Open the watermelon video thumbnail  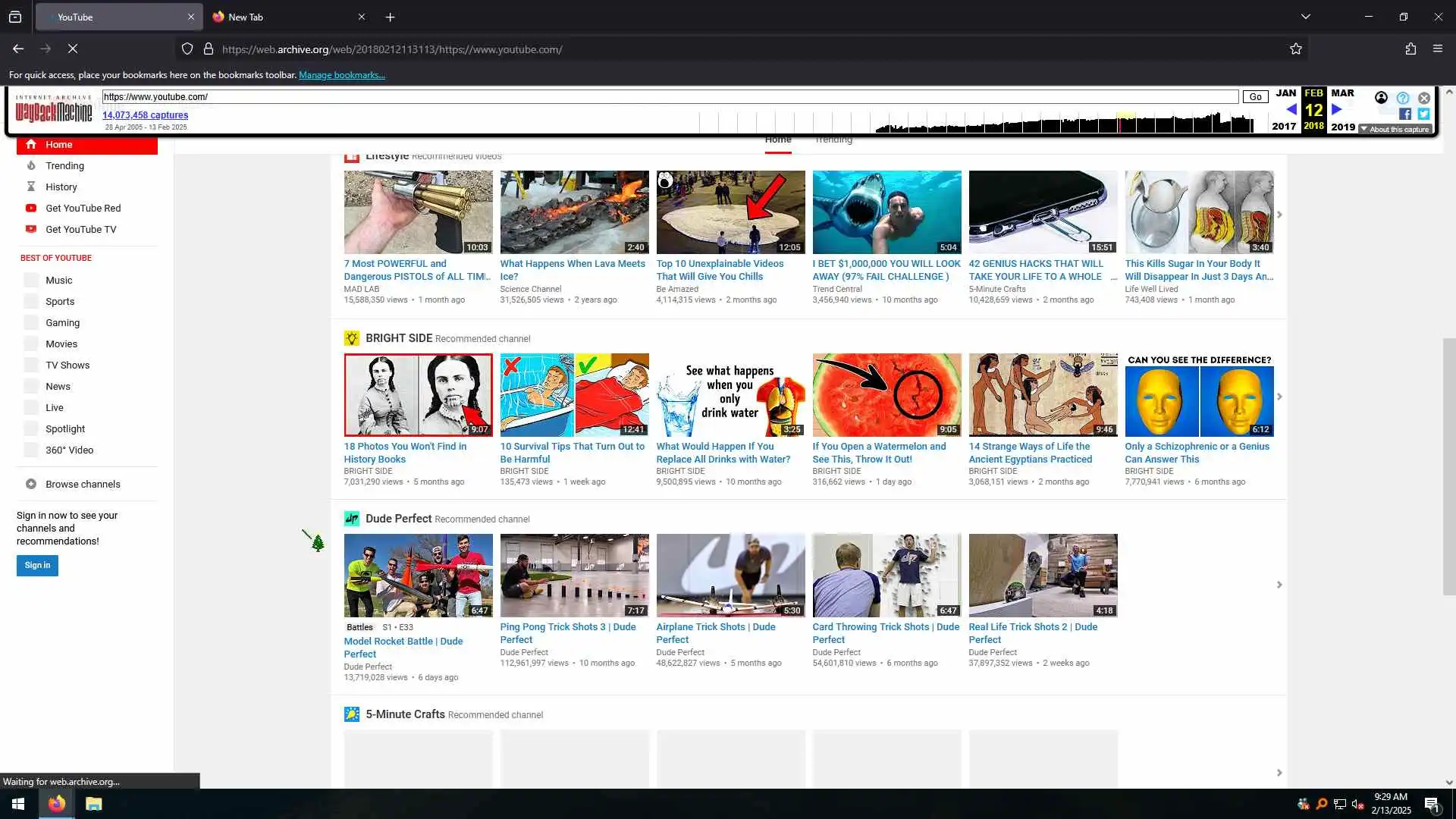886,394
